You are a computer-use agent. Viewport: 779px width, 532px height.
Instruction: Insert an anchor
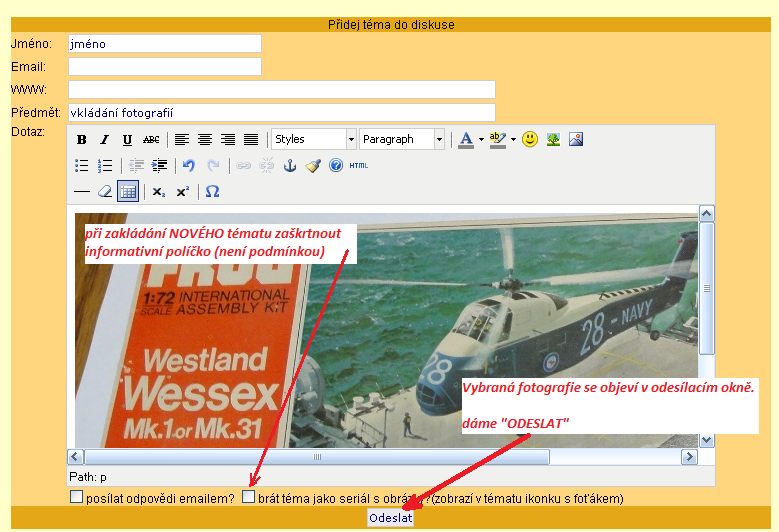pos(290,165)
